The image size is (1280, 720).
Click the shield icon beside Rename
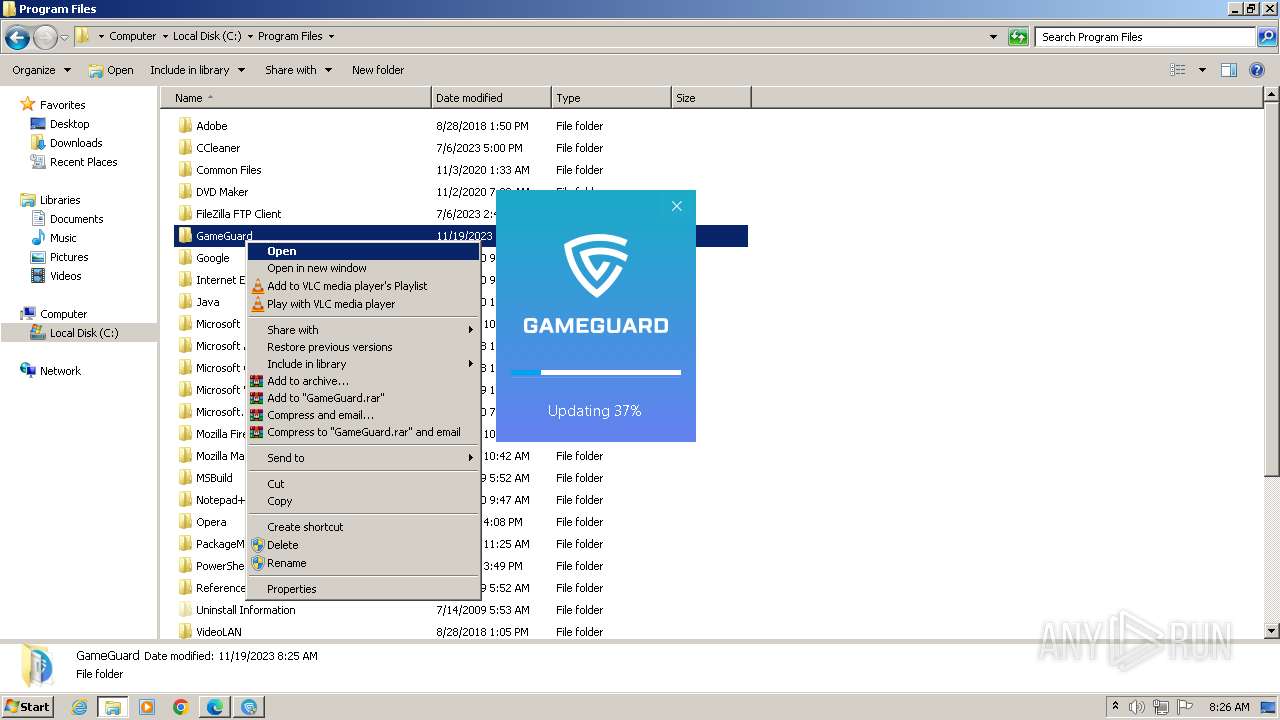click(257, 563)
